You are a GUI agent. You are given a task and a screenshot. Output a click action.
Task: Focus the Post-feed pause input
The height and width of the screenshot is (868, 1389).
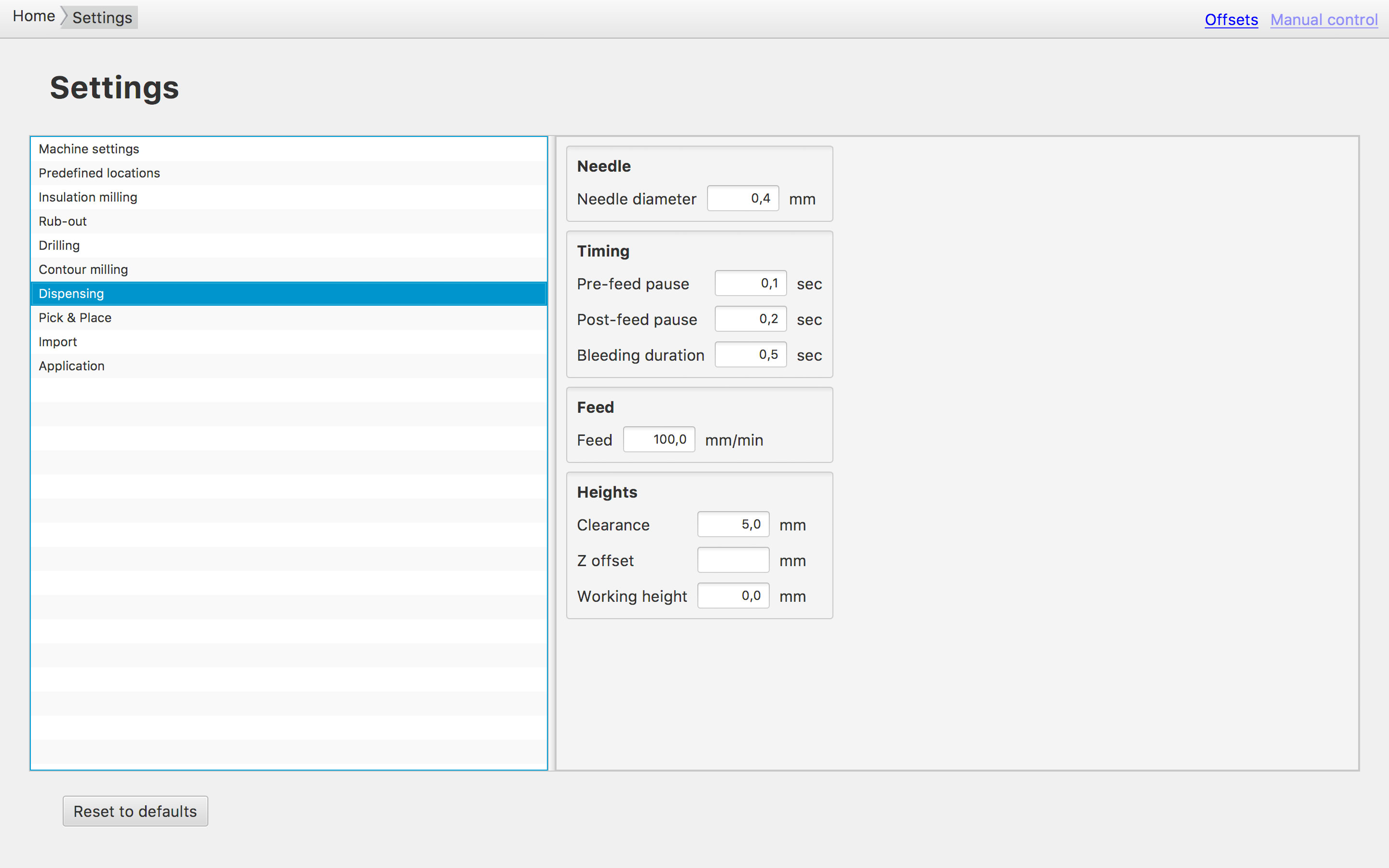click(x=751, y=319)
